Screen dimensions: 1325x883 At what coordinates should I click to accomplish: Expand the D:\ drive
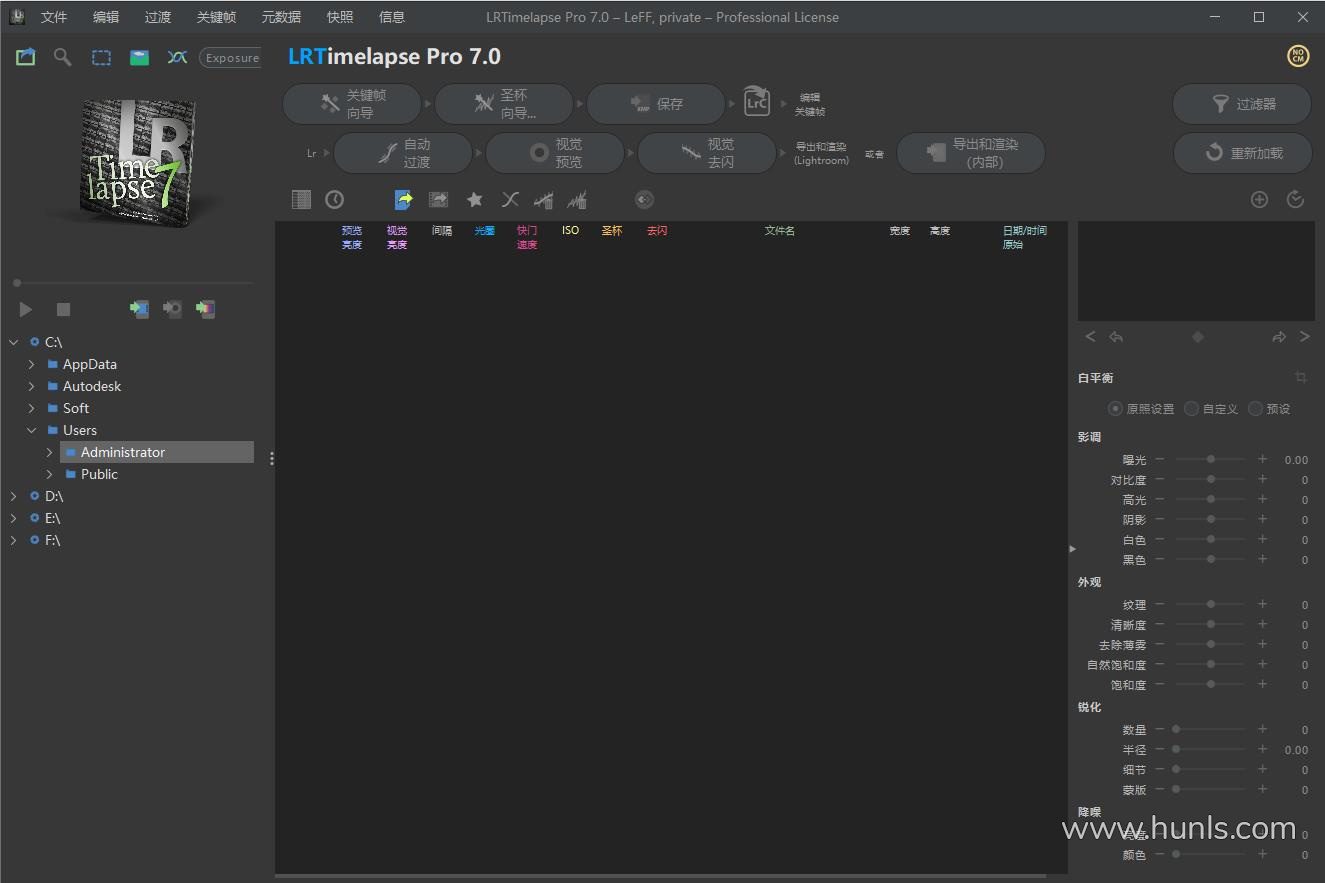click(13, 496)
